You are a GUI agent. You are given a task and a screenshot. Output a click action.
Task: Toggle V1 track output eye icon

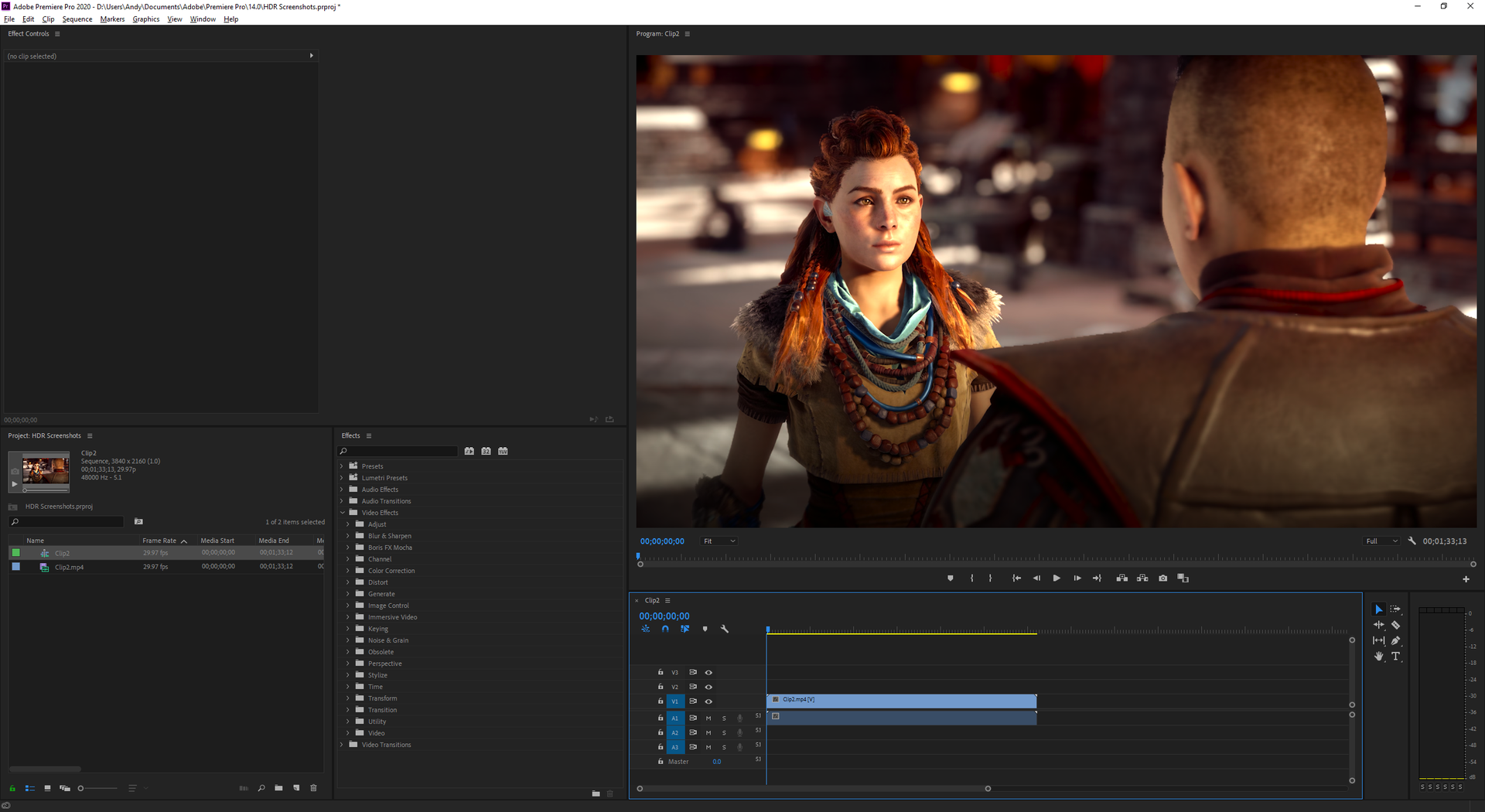[x=708, y=701]
